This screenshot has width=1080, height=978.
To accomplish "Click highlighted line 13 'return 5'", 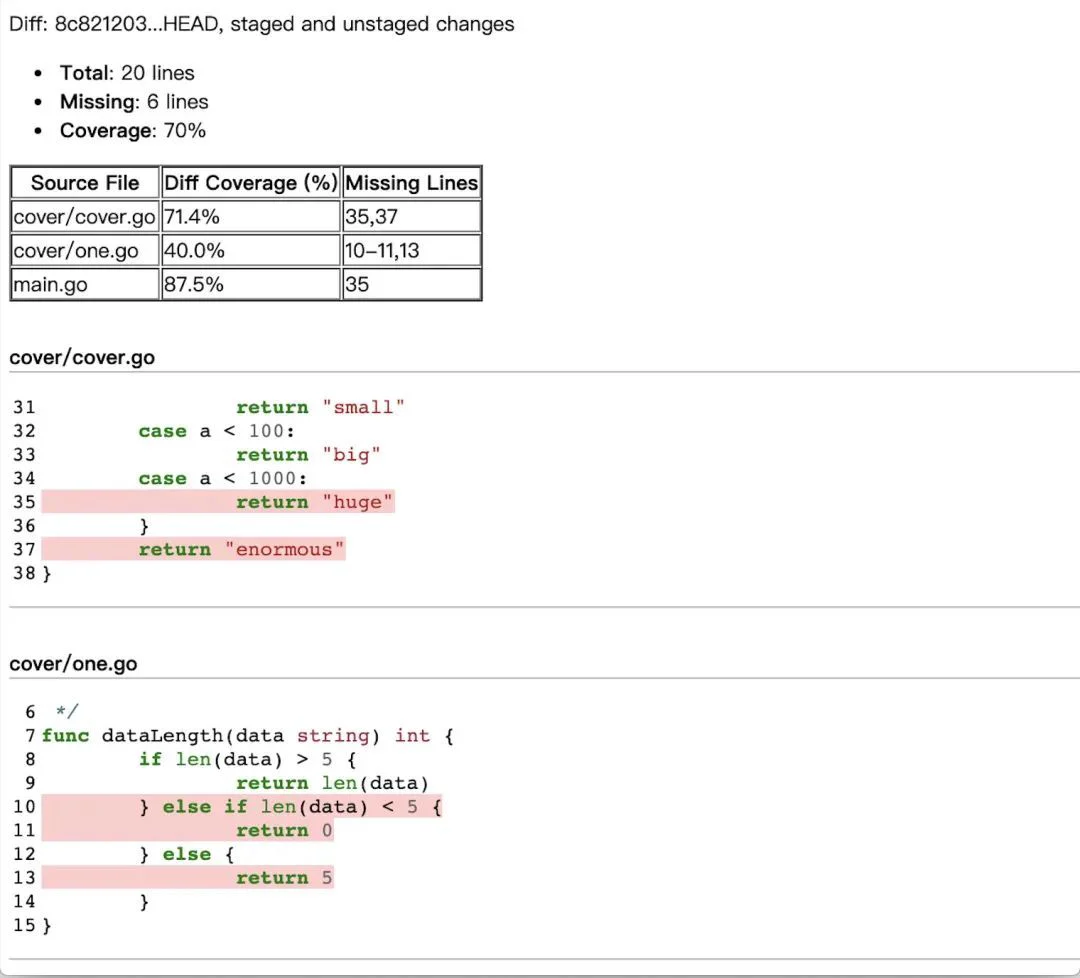I will click(x=188, y=877).
